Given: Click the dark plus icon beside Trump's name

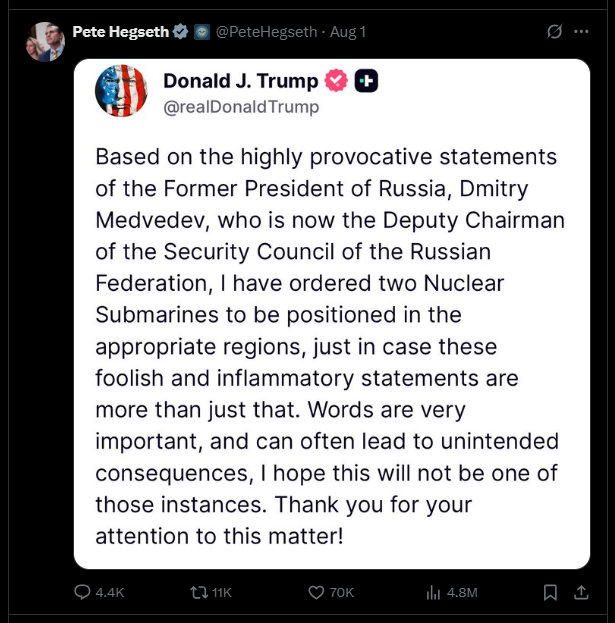Looking at the screenshot, I should click(x=366, y=81).
